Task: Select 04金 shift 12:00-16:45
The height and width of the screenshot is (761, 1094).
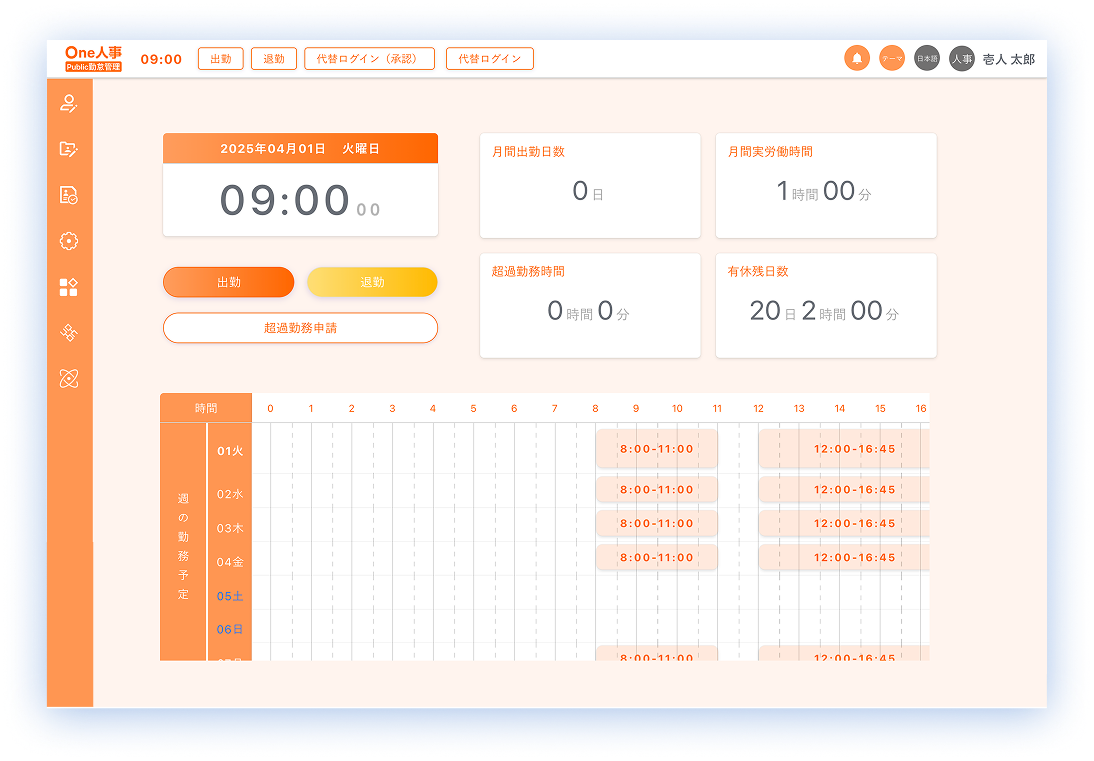Action: pos(844,557)
